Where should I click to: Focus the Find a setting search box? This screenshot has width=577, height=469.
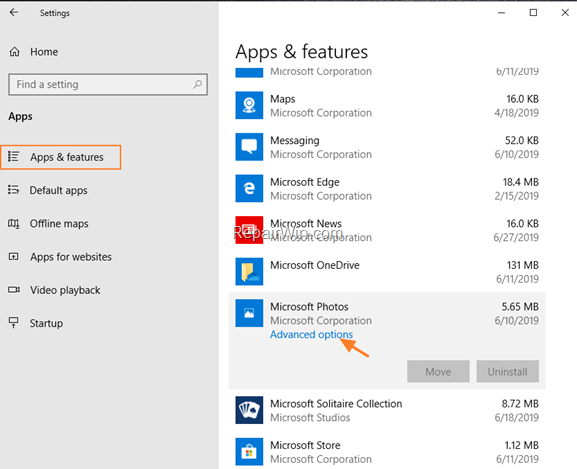click(x=108, y=84)
